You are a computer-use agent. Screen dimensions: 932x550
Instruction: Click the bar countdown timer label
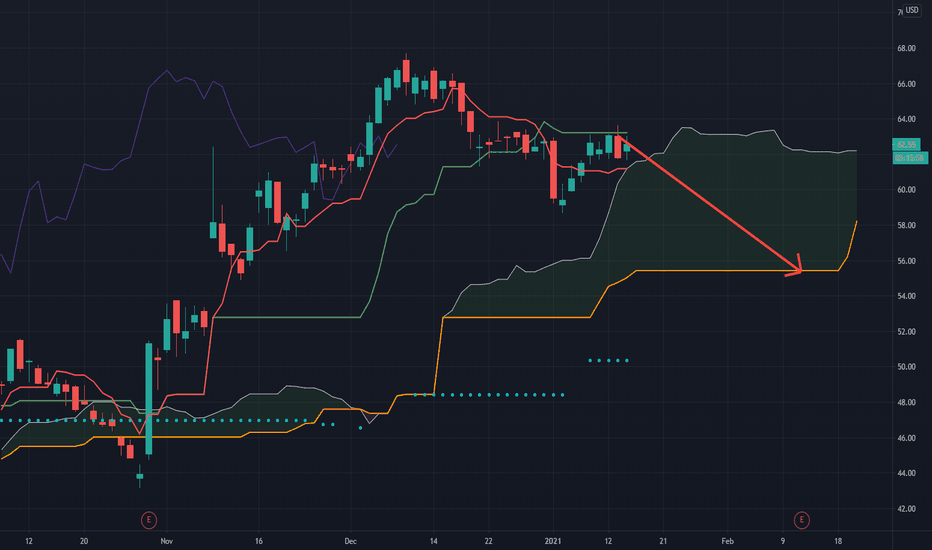(910, 158)
